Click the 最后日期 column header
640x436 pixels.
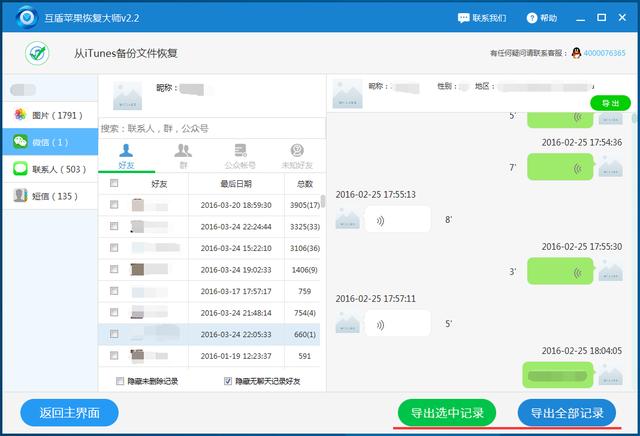pos(236,184)
